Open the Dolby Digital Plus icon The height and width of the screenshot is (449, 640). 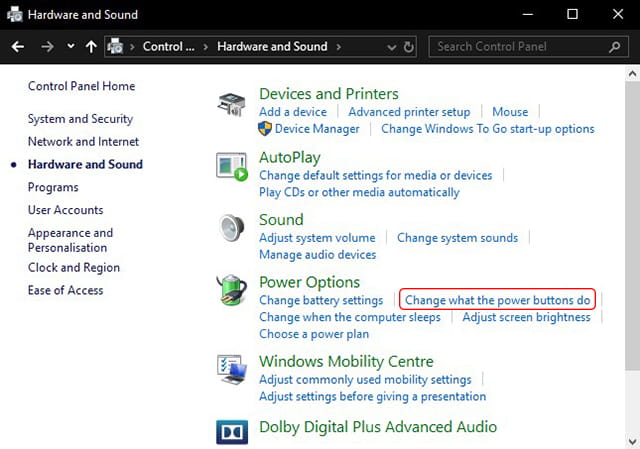click(x=232, y=432)
